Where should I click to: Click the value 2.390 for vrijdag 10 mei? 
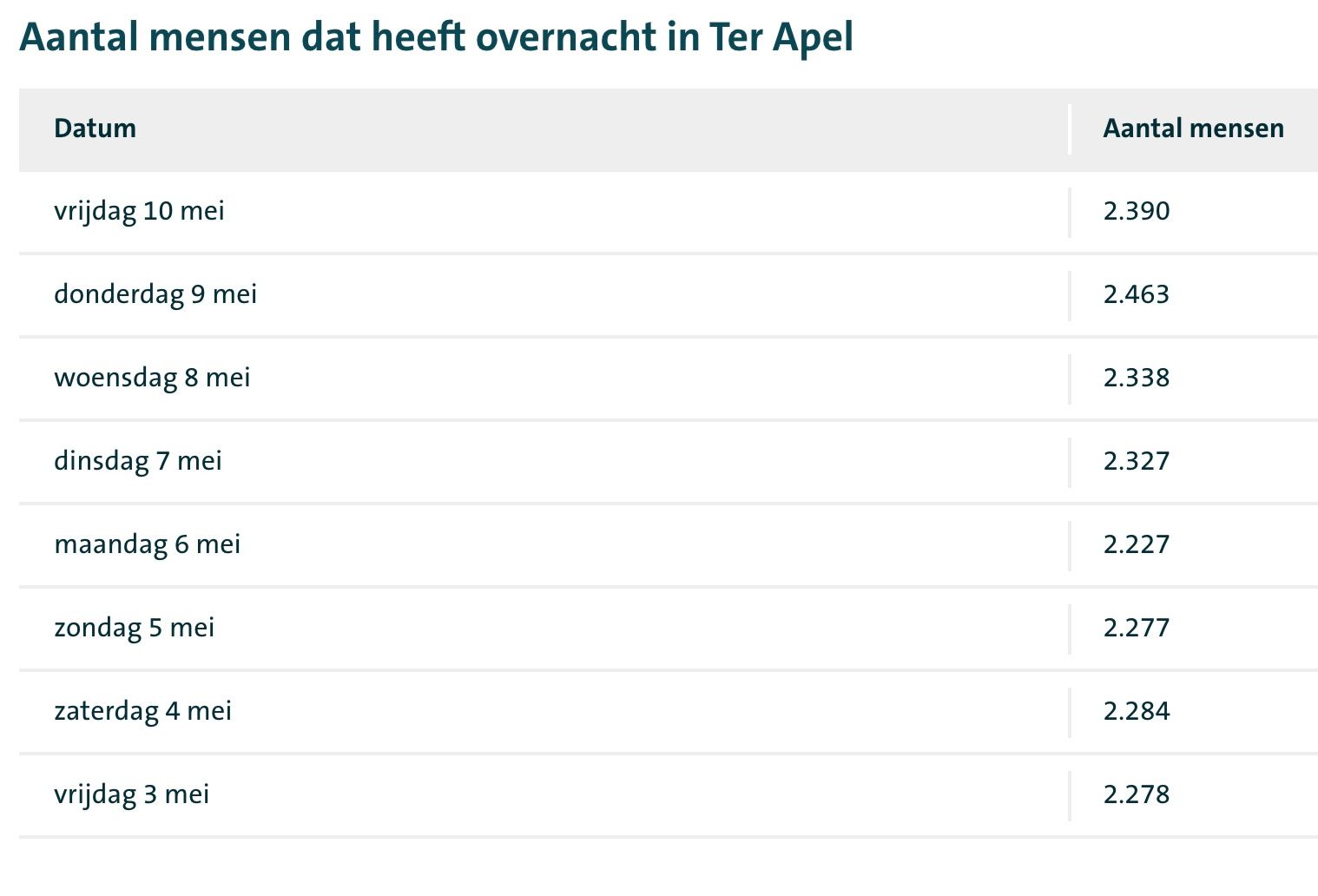tap(1137, 211)
